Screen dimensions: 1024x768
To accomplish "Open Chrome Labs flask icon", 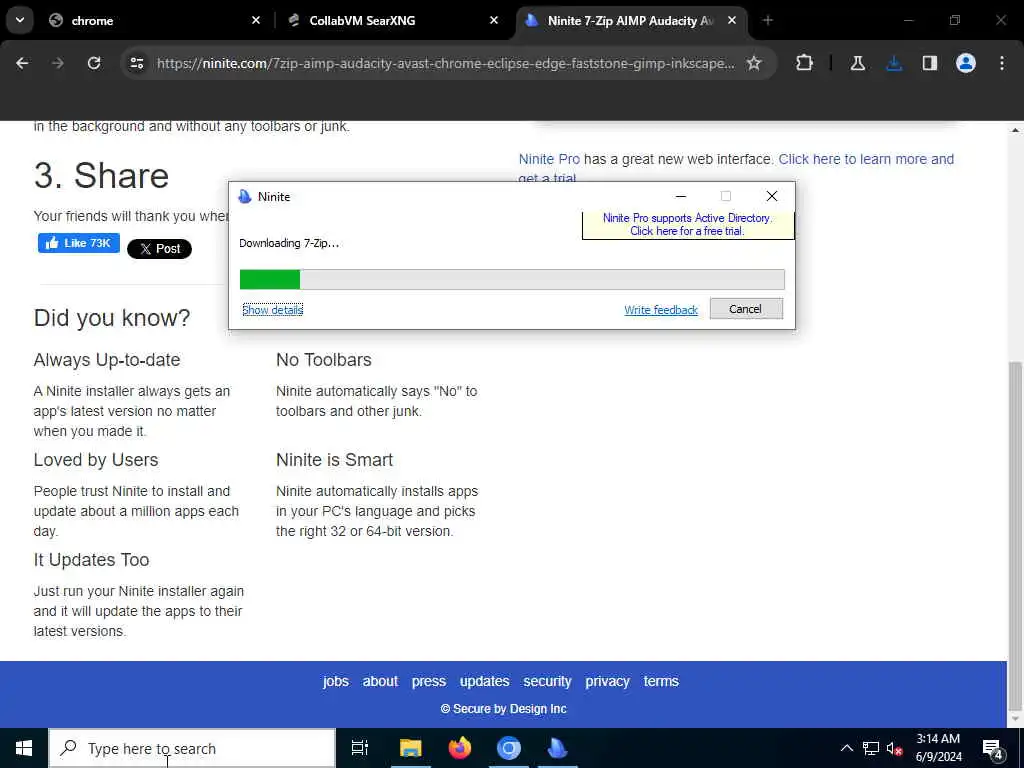I will coord(857,63).
